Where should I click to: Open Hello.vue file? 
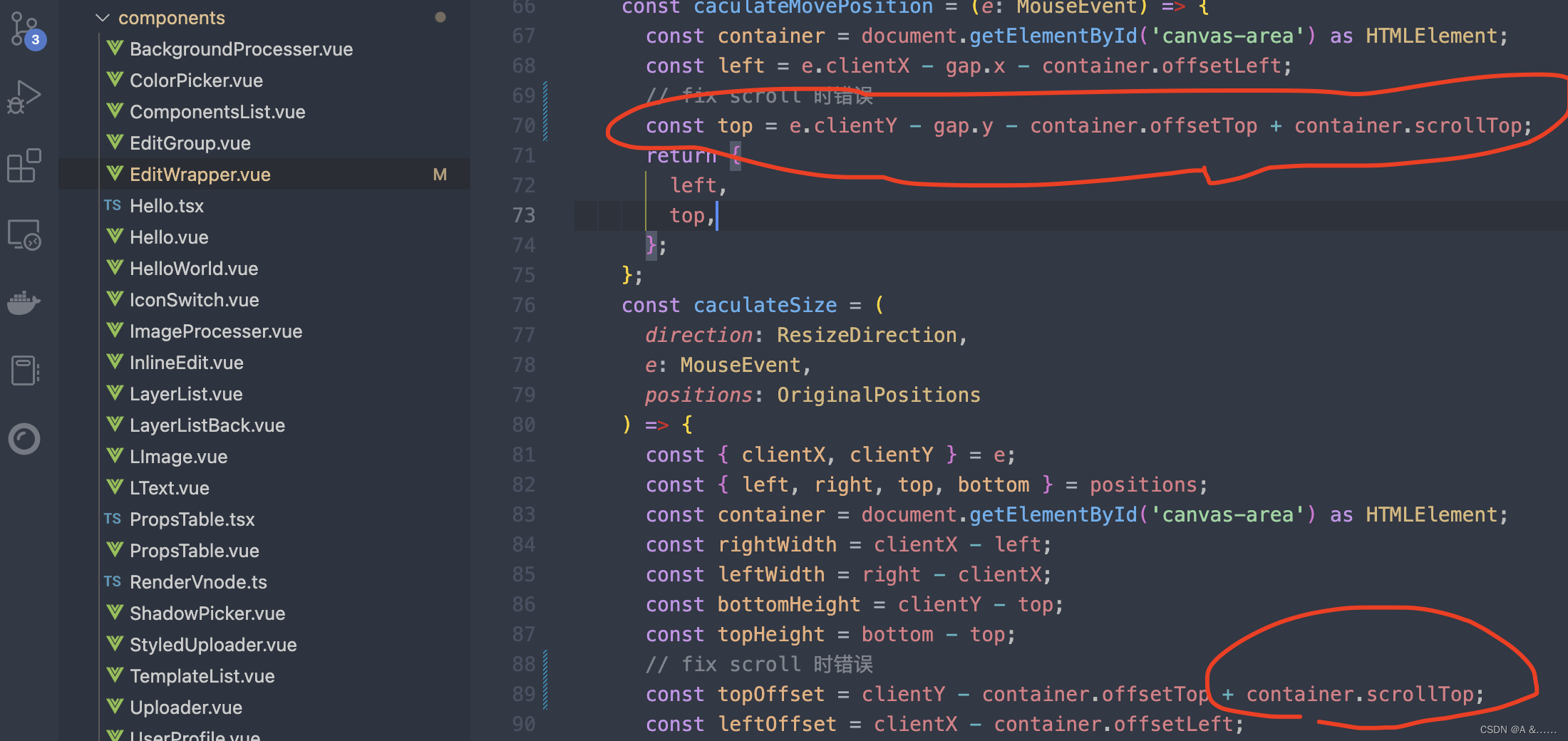tap(169, 237)
